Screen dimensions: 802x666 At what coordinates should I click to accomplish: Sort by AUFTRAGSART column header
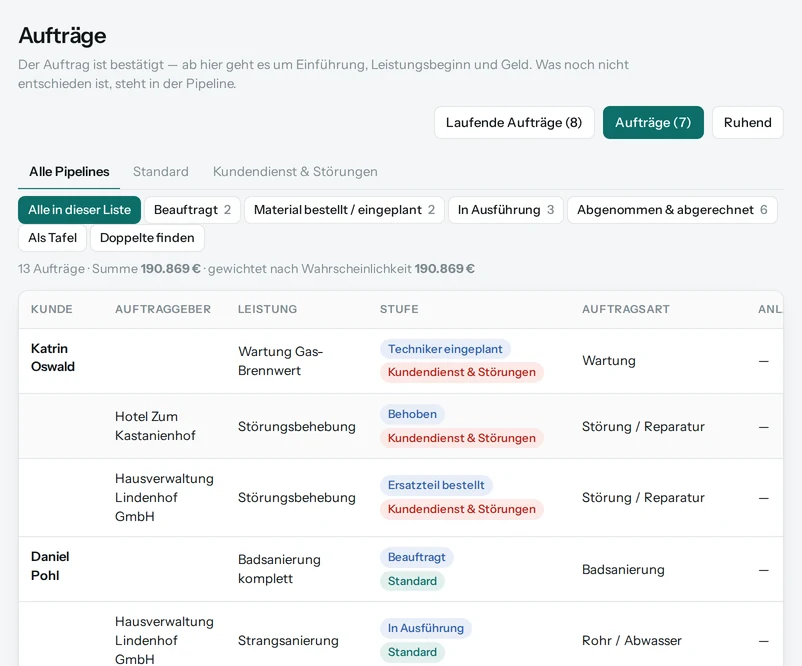pos(626,309)
